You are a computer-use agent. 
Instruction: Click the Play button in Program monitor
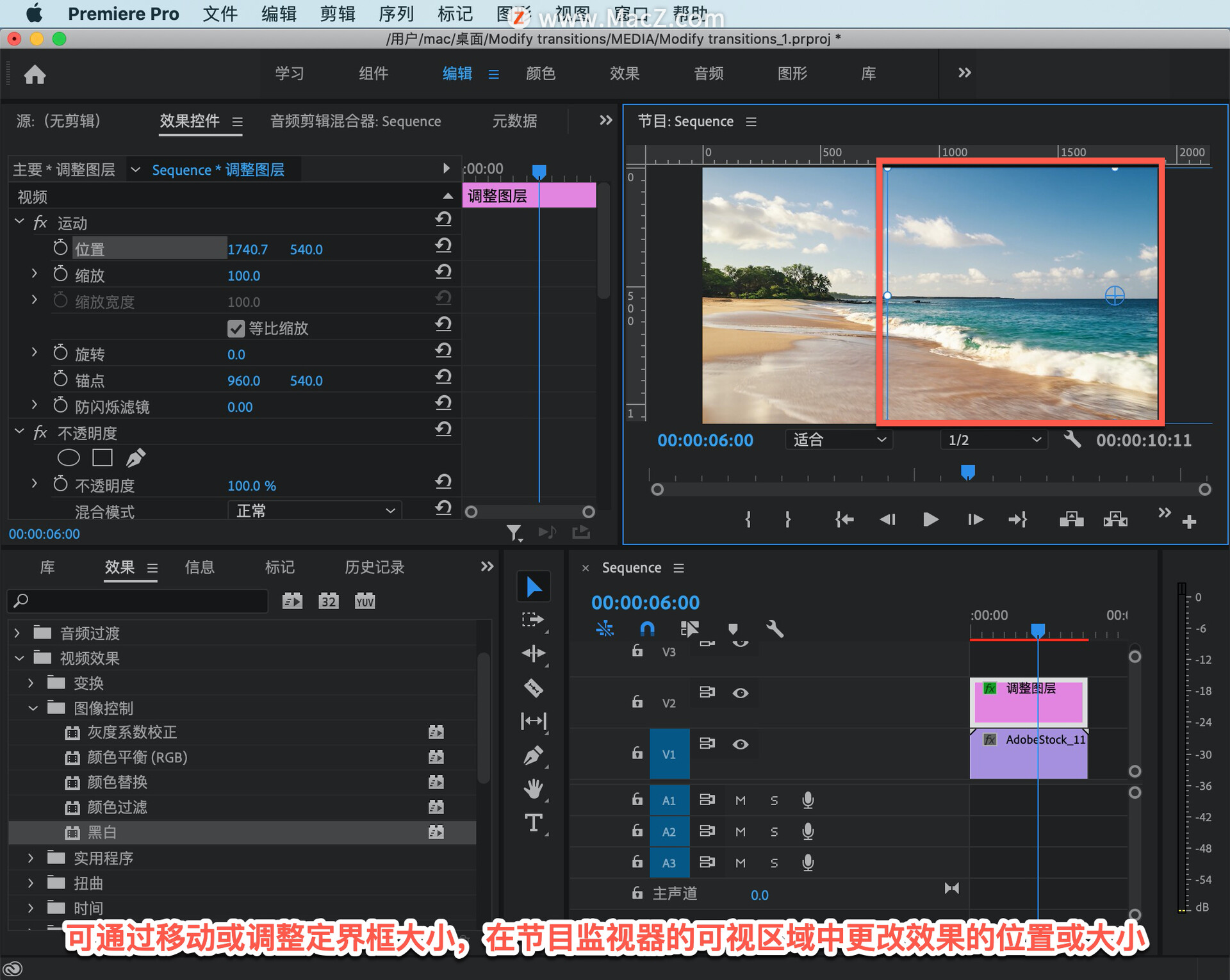pos(930,519)
